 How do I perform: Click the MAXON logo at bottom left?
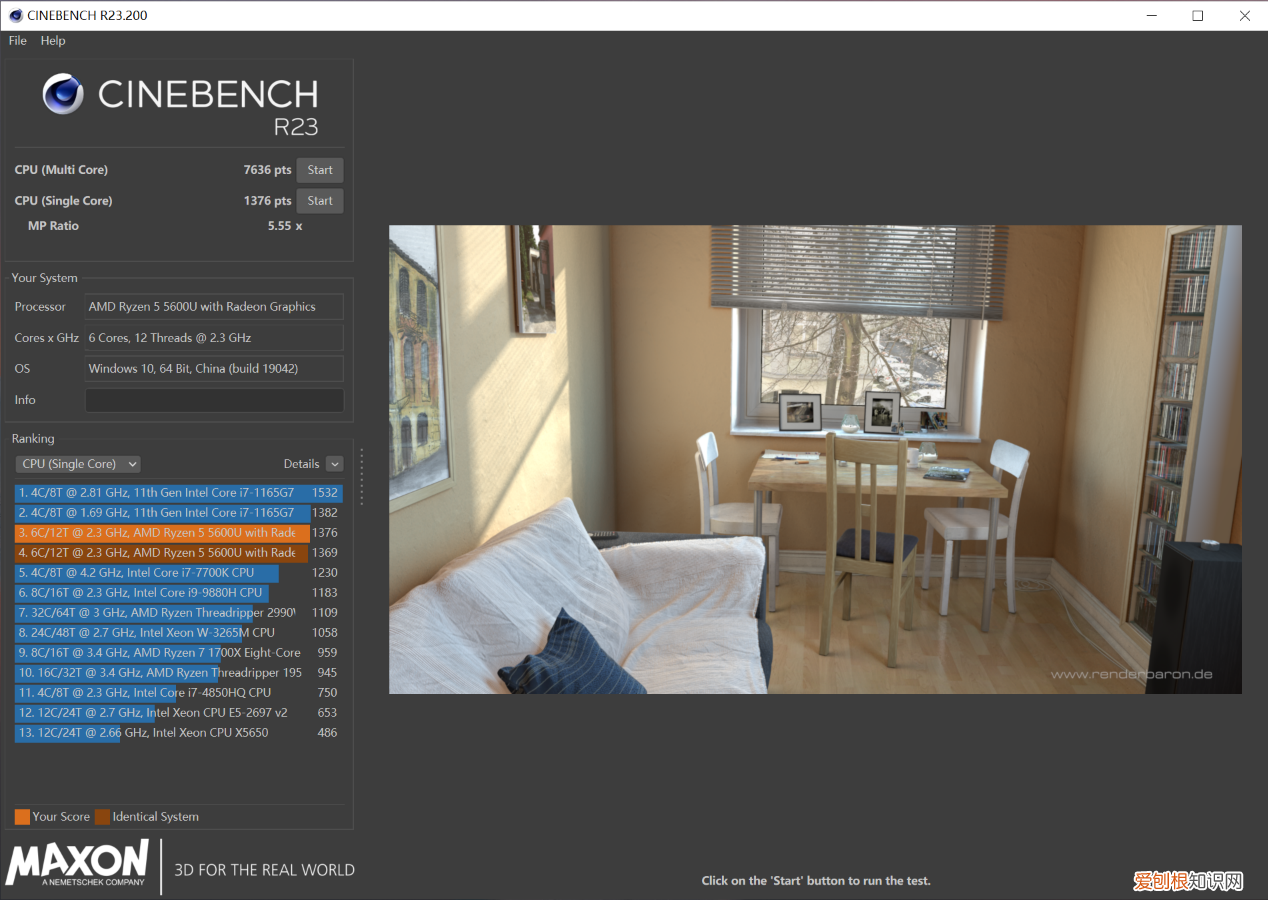click(x=78, y=863)
